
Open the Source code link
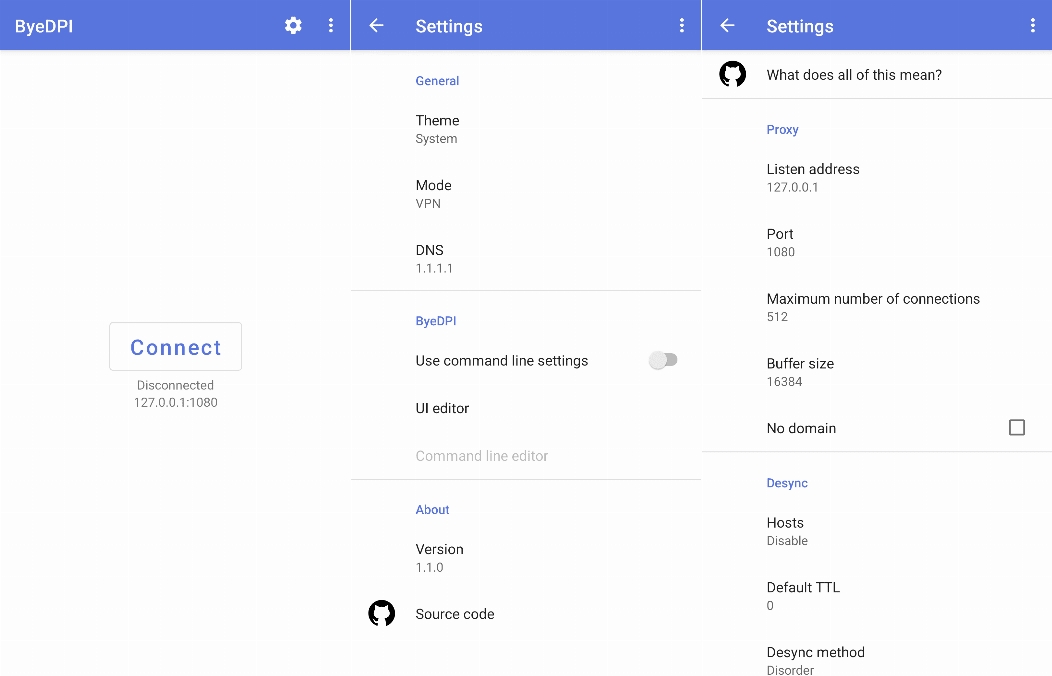point(526,614)
